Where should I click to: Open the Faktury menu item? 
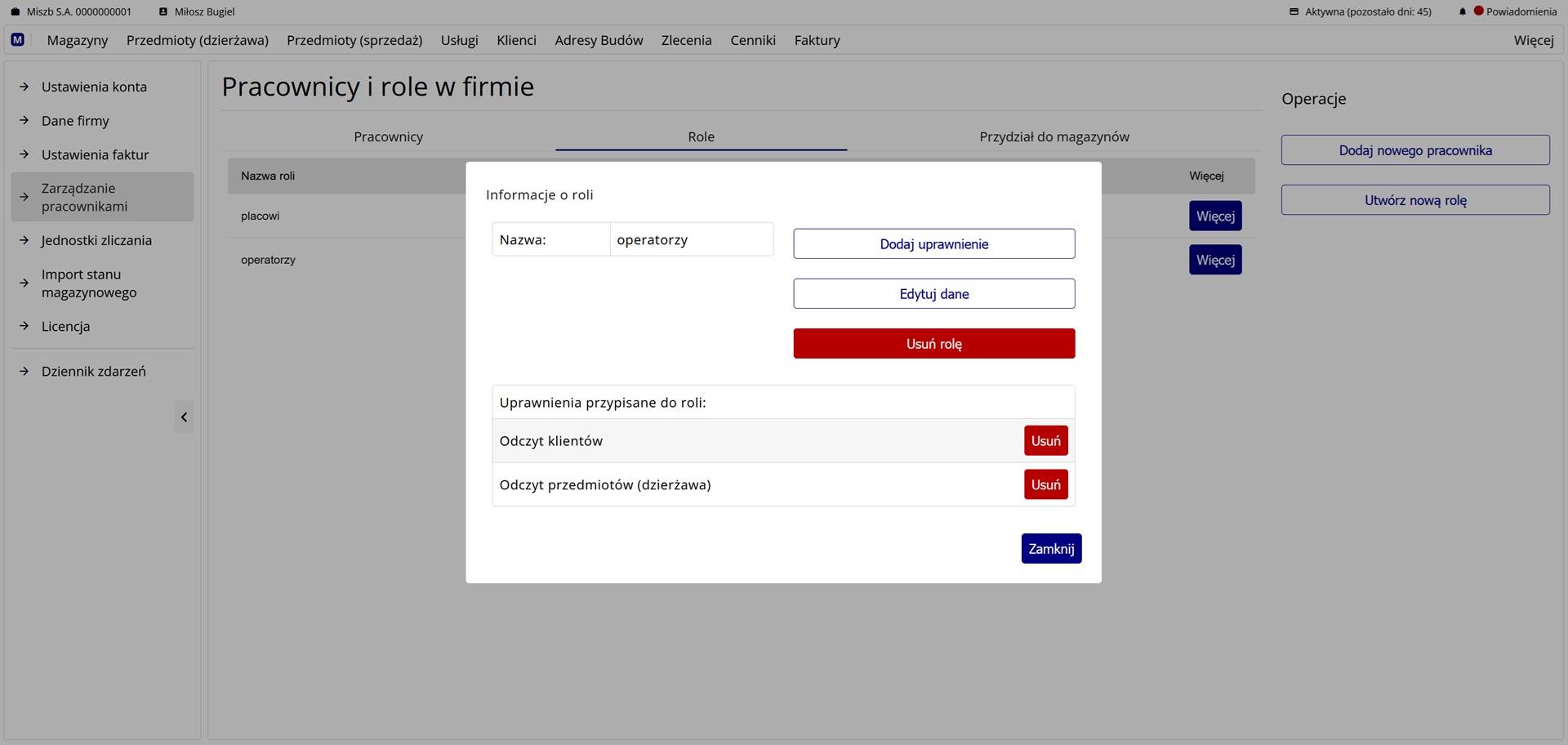(817, 40)
